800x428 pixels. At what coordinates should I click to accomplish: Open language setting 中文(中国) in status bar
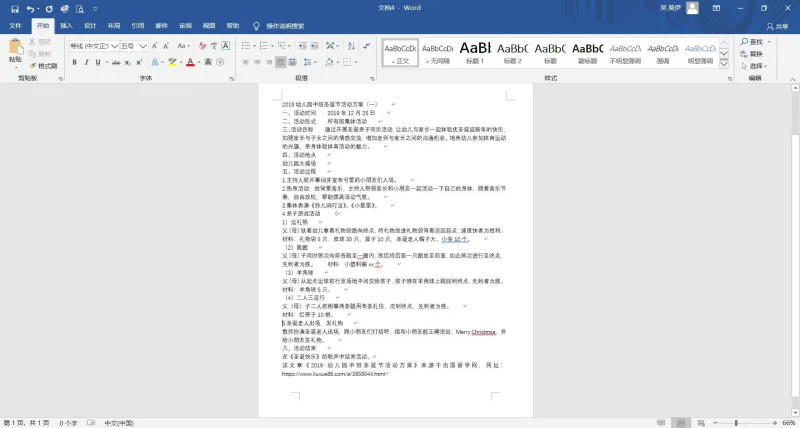119,423
